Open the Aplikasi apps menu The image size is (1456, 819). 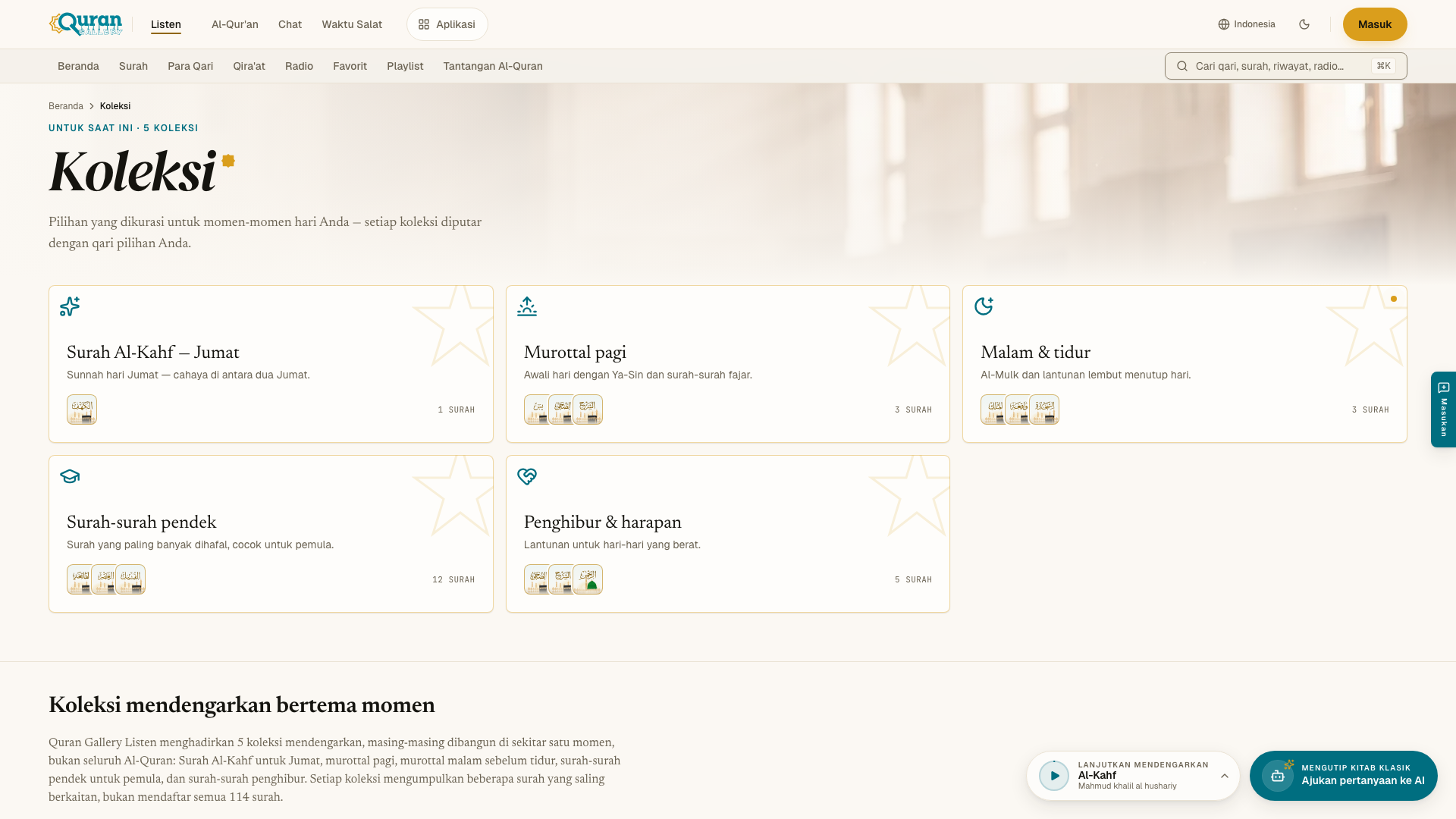tap(447, 24)
